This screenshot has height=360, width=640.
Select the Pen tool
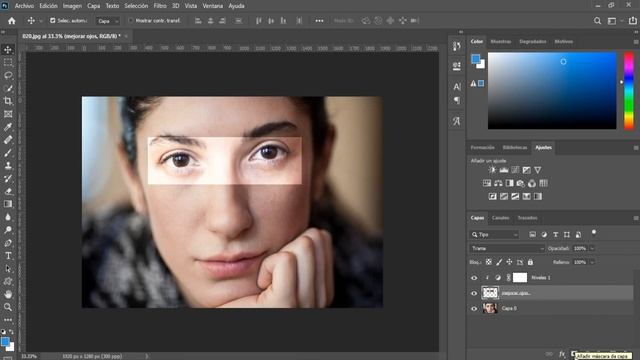click(8, 243)
